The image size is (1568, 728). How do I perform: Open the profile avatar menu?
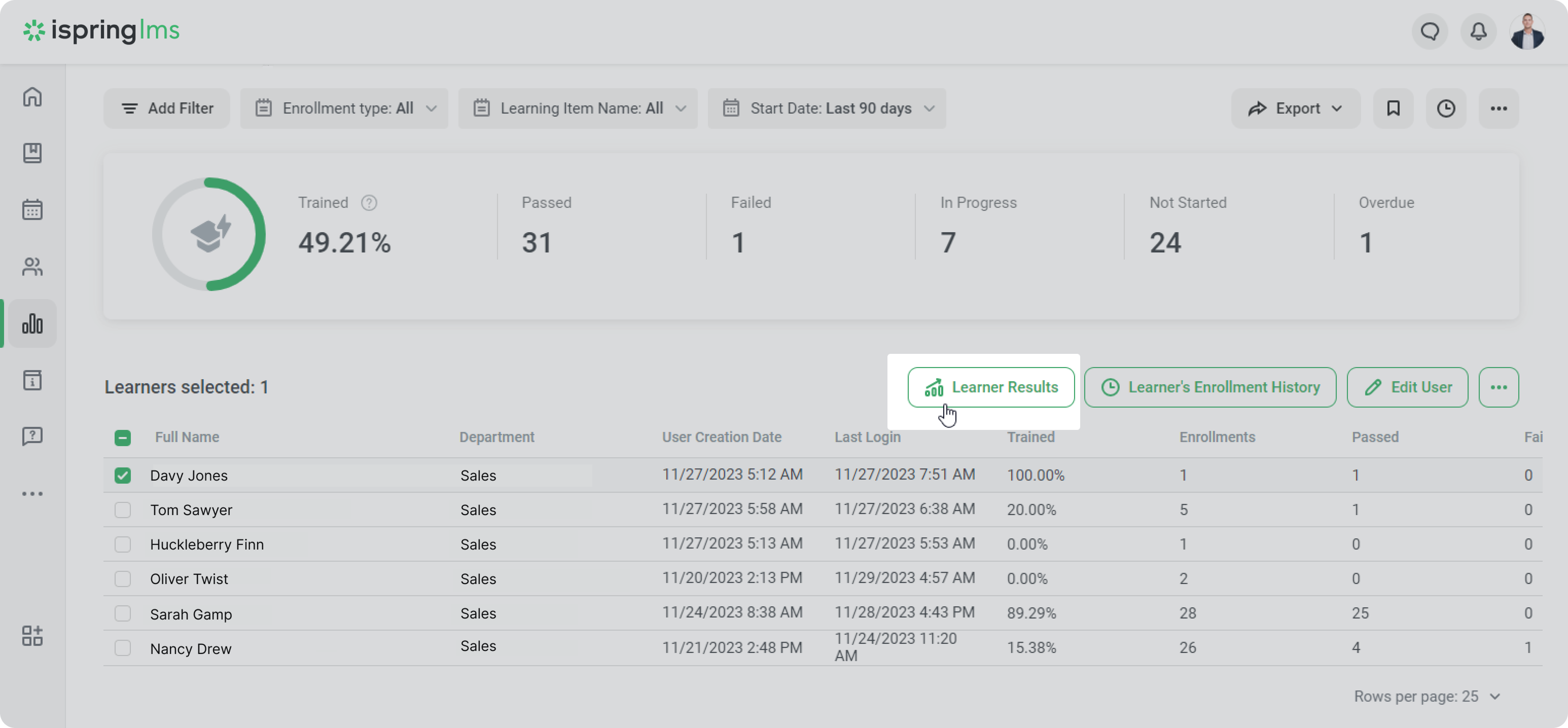(x=1527, y=31)
